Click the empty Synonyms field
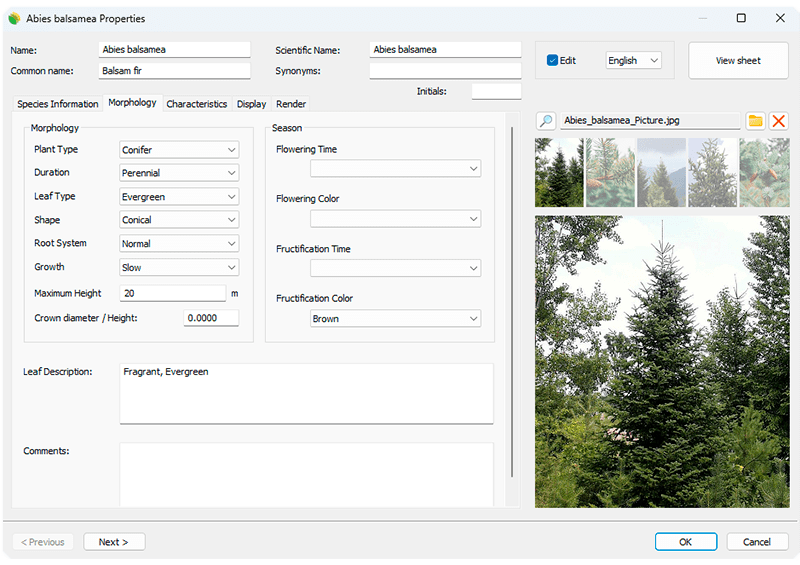 pos(445,70)
